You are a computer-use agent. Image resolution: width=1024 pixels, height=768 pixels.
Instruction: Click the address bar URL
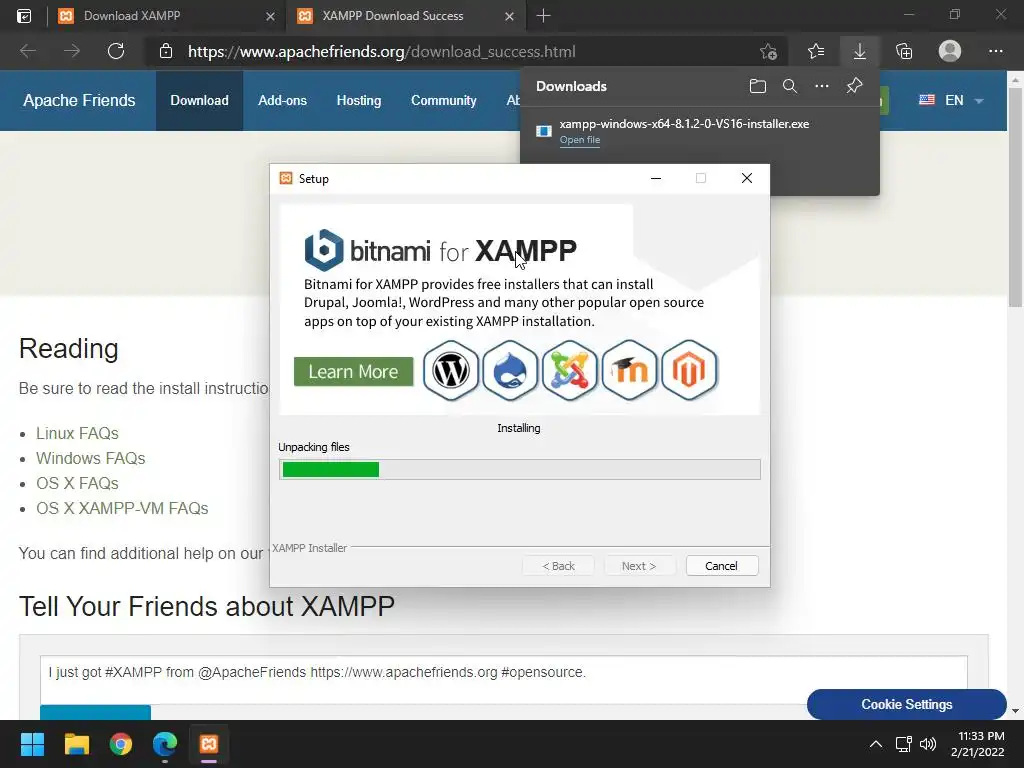381,52
